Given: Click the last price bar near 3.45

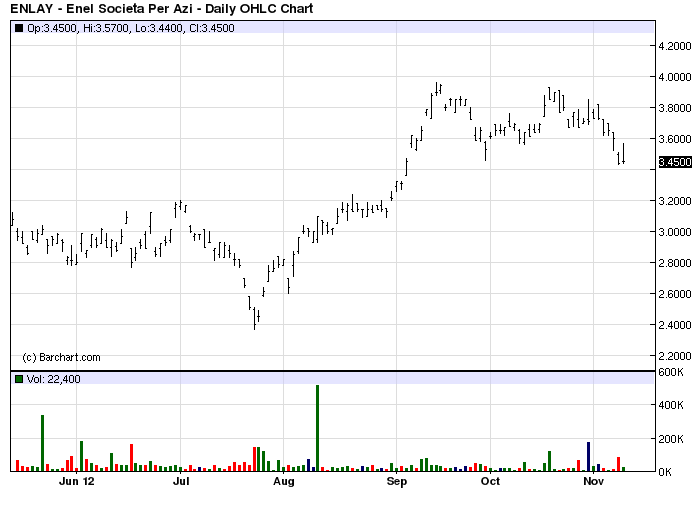Looking at the screenshot, I should [623, 154].
